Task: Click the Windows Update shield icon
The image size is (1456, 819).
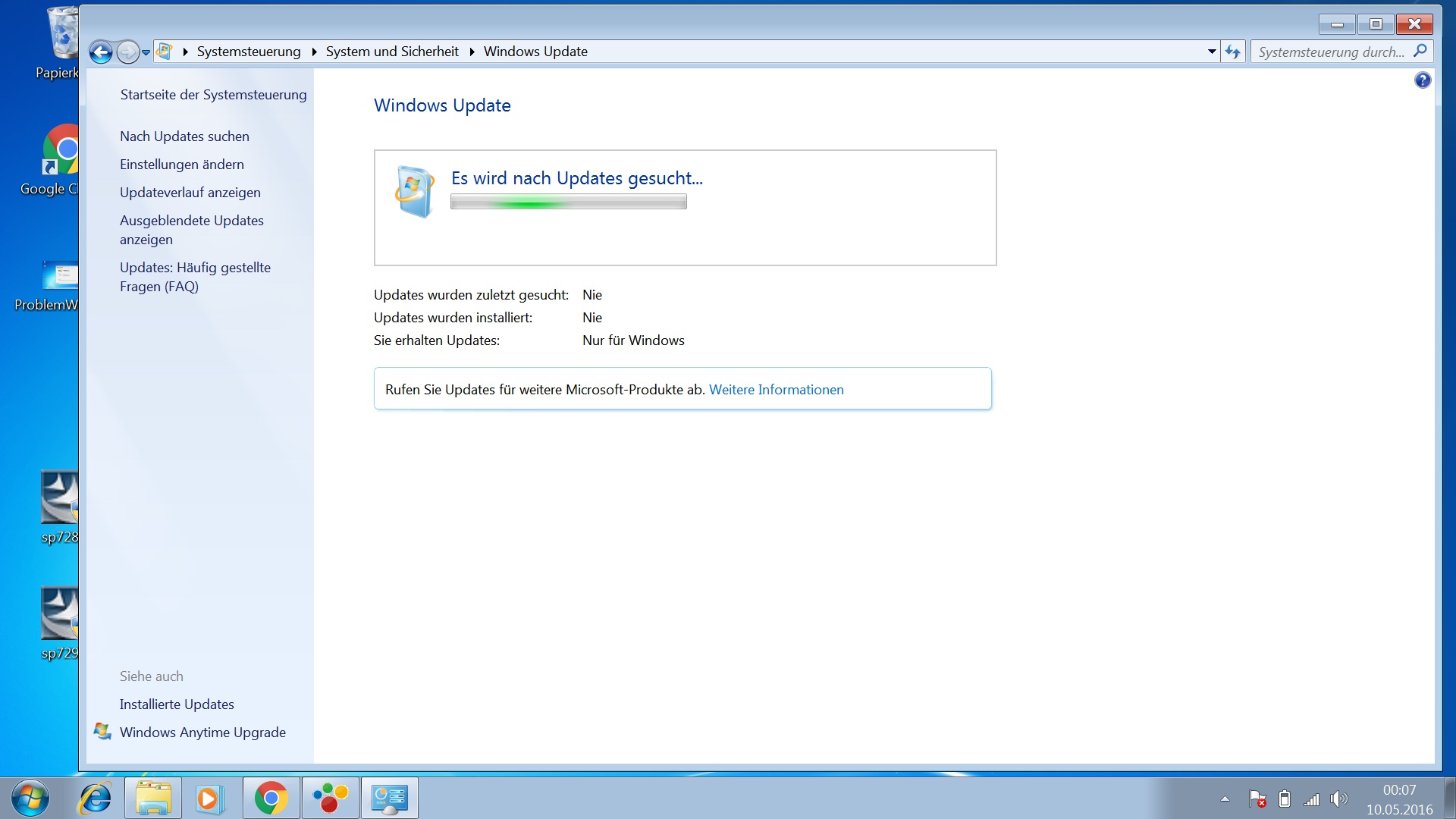Action: point(414,191)
